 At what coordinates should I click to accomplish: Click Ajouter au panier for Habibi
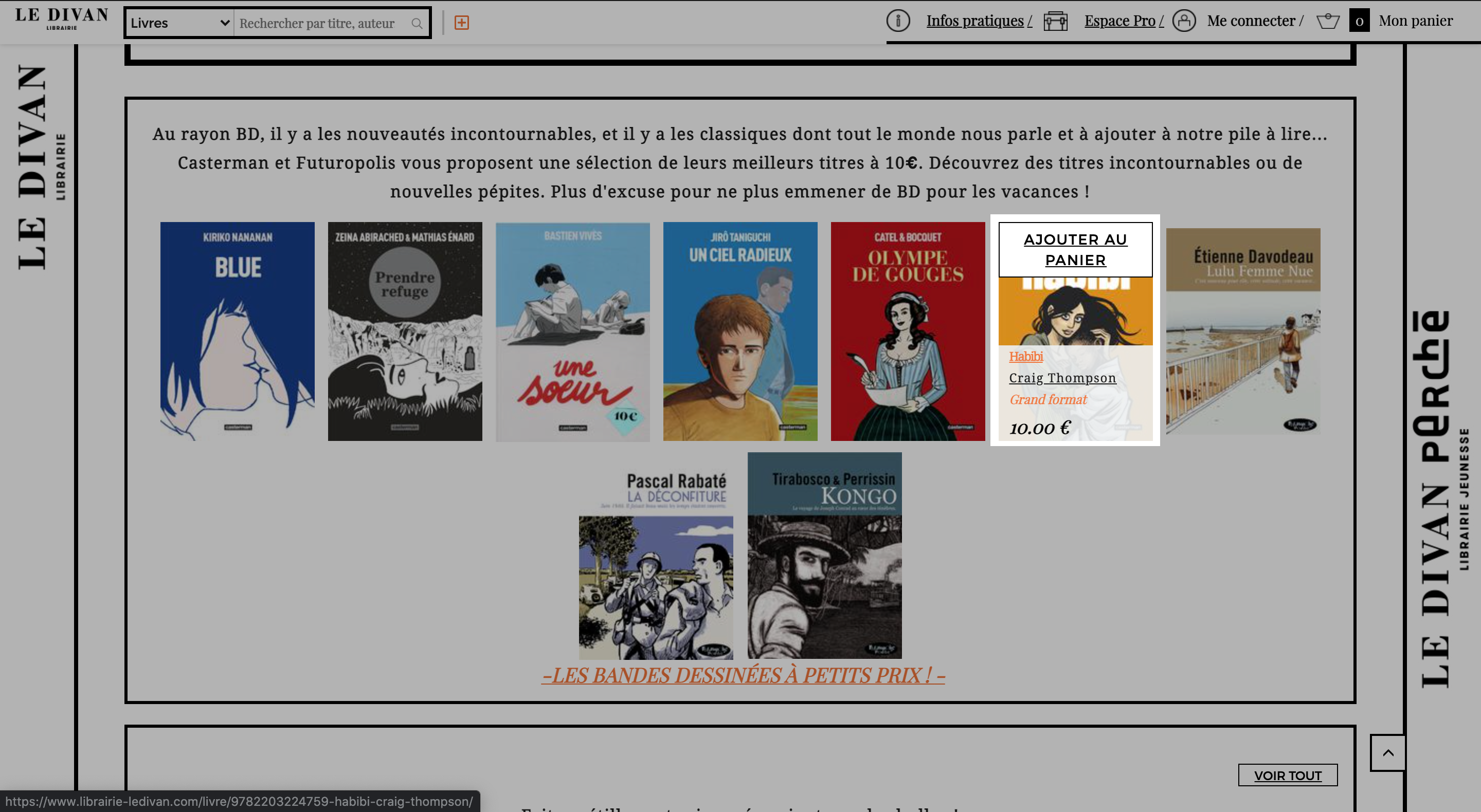(1075, 250)
